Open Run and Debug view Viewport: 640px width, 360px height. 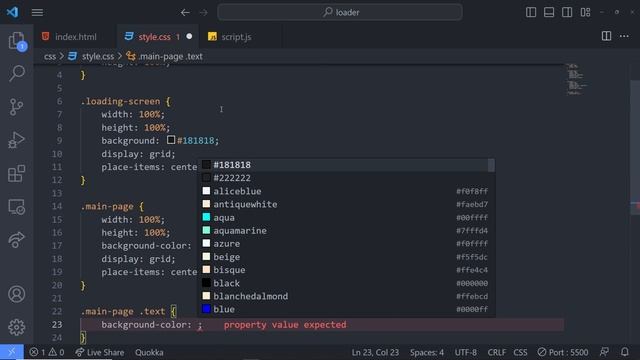pyautogui.click(x=16, y=140)
